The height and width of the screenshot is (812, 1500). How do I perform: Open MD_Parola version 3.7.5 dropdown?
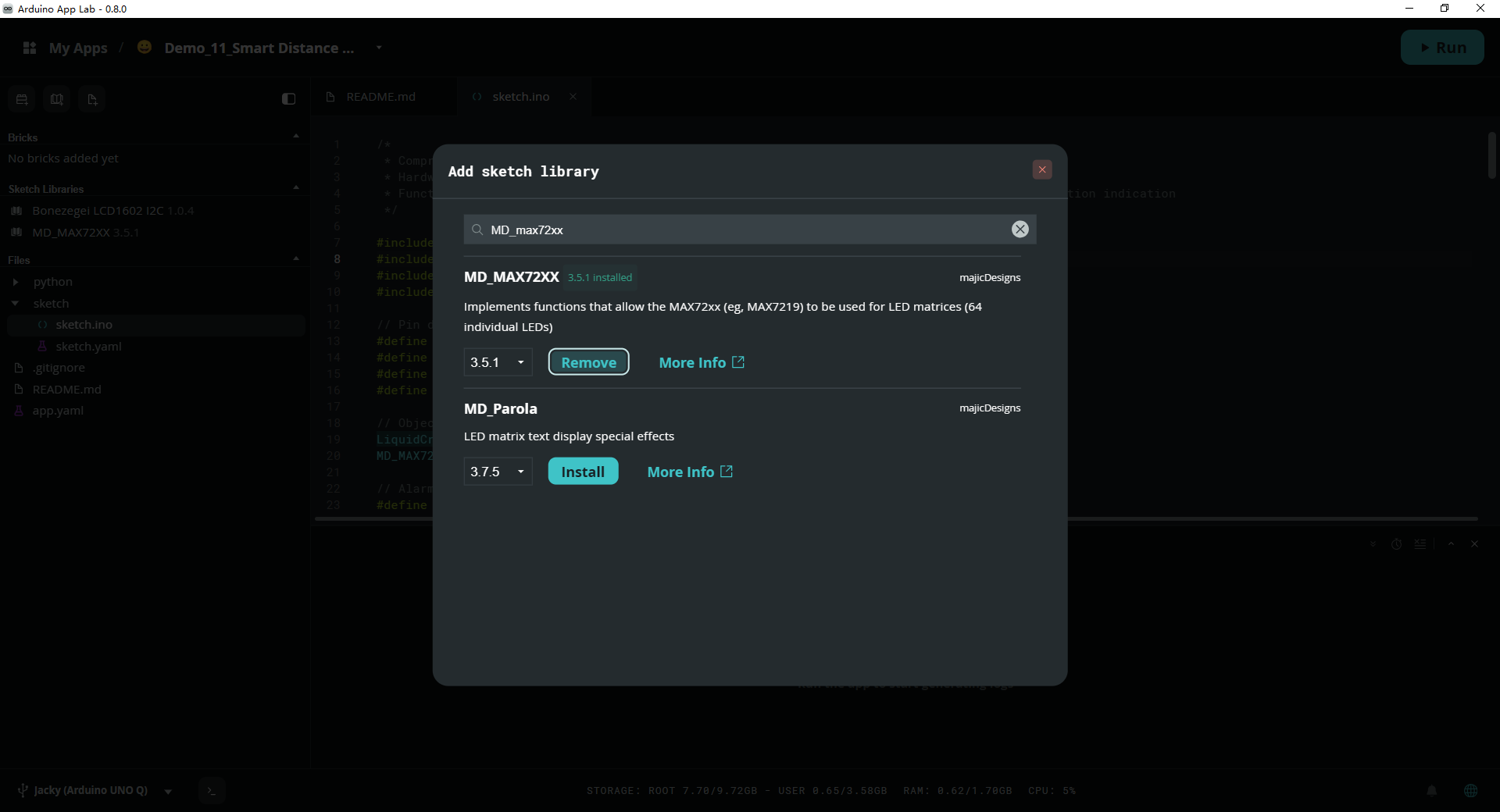(498, 472)
